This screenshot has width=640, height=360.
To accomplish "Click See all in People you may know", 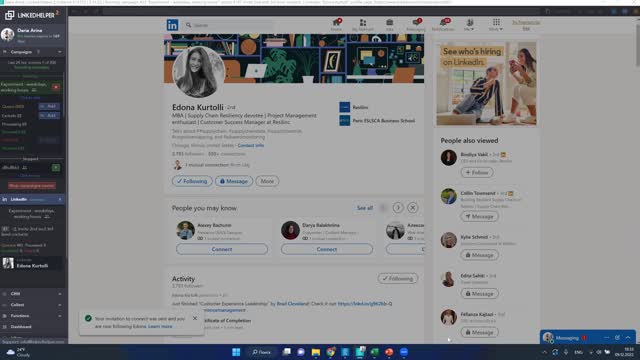I will click(365, 208).
